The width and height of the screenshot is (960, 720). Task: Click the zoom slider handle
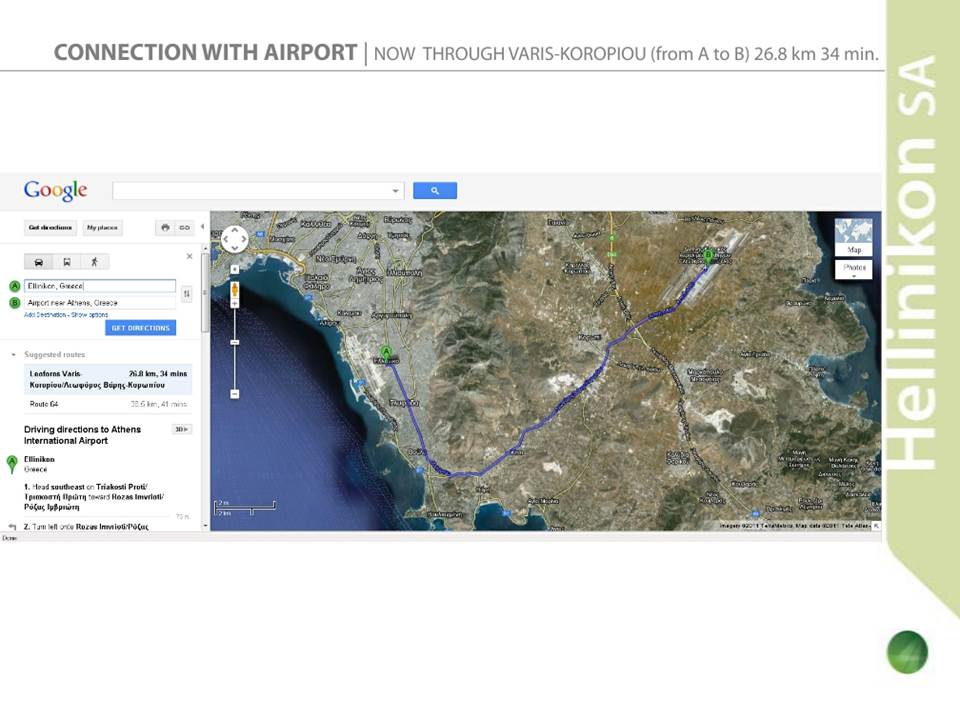pyautogui.click(x=234, y=342)
